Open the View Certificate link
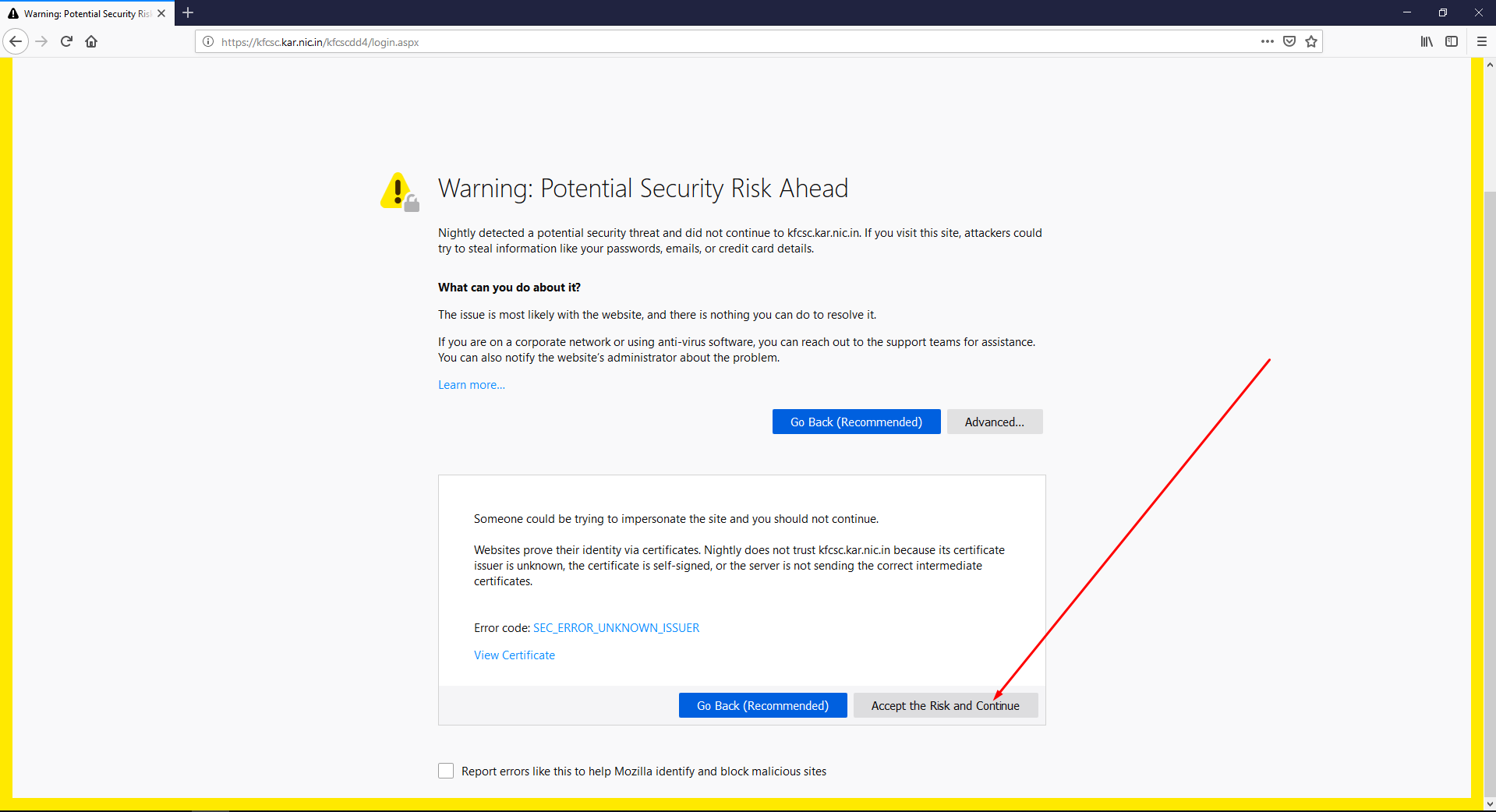The width and height of the screenshot is (1496, 812). point(514,655)
